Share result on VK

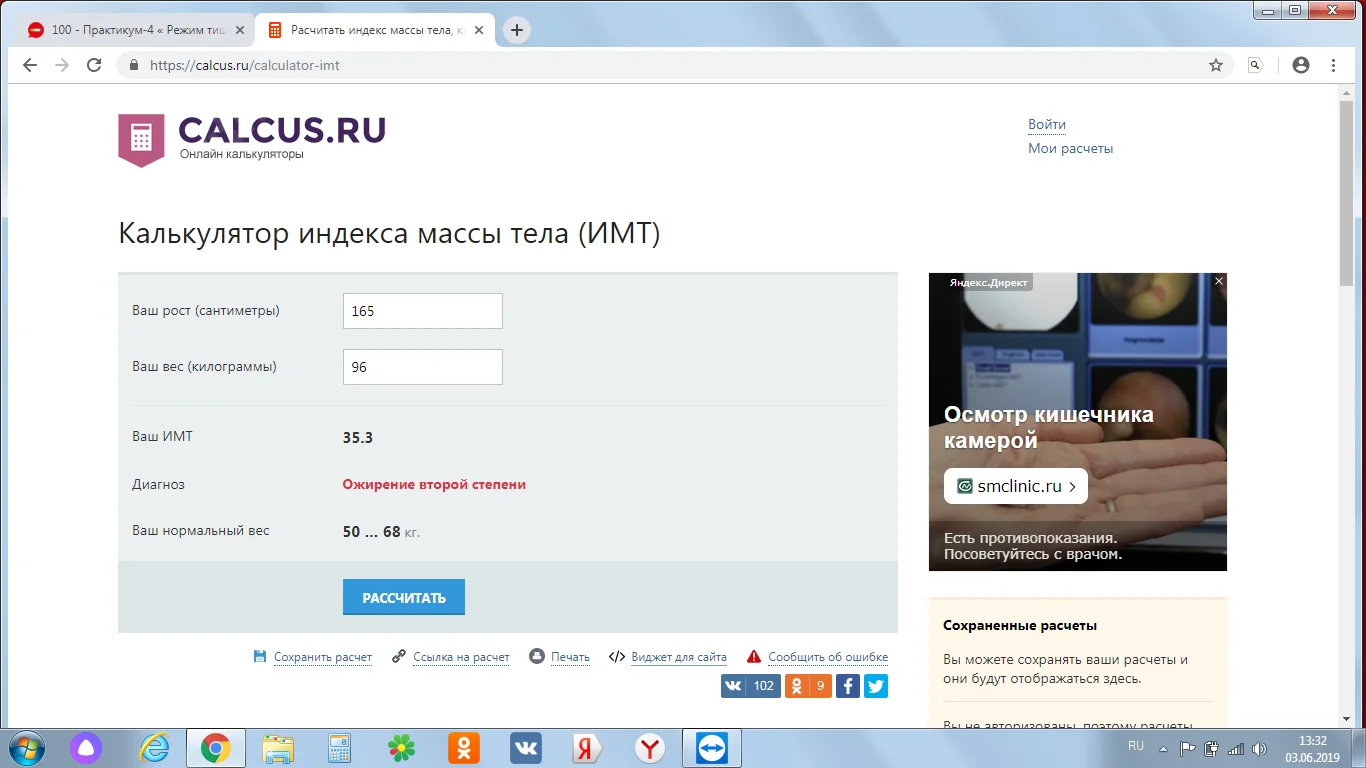[751, 686]
